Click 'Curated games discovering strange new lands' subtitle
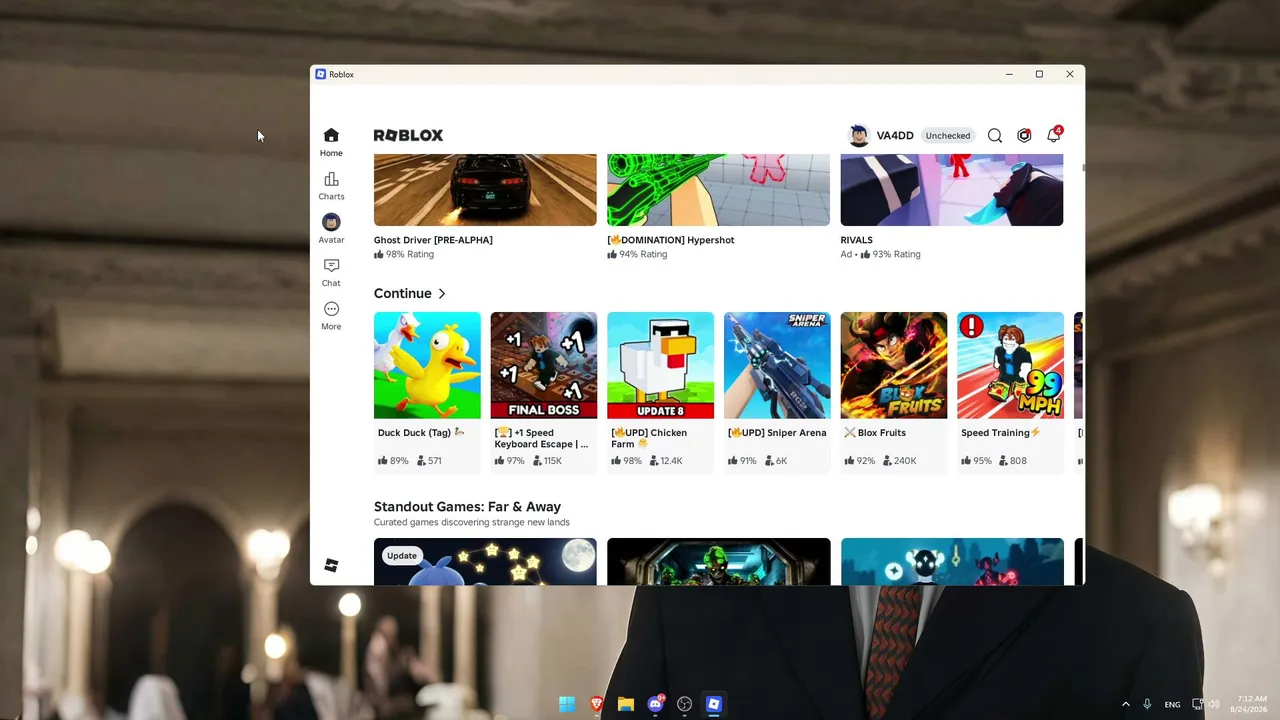The width and height of the screenshot is (1280, 720). (x=472, y=522)
